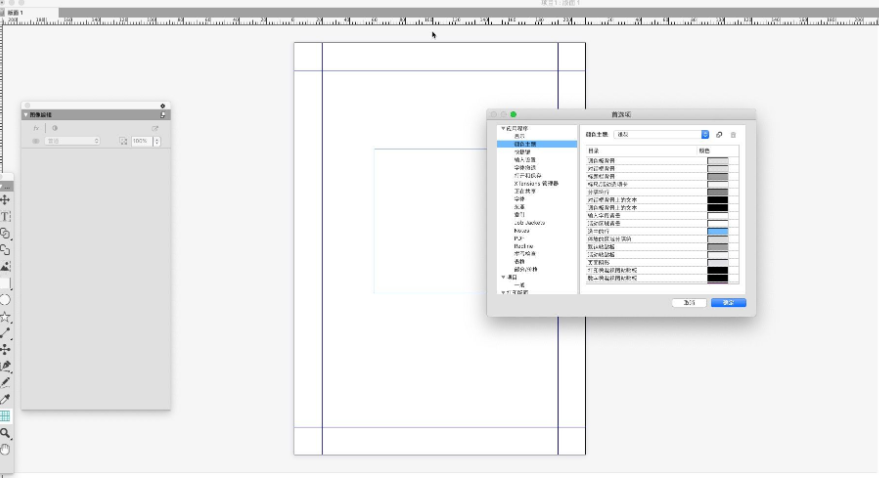
Task: Select 颜色主题 in the preferences tree
Action: [536, 144]
